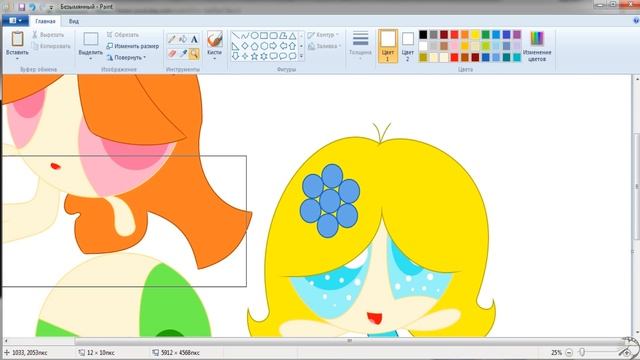Open the Толщина line thickness dropdown
The height and width of the screenshot is (360, 640).
pos(360,46)
